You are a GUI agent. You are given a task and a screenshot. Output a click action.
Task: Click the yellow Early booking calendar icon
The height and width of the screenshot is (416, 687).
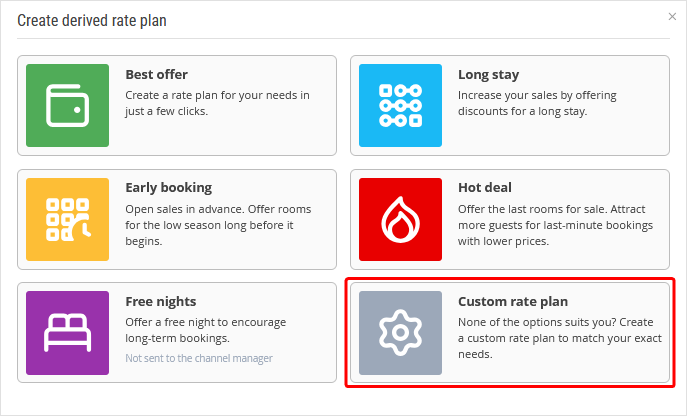click(x=67, y=219)
